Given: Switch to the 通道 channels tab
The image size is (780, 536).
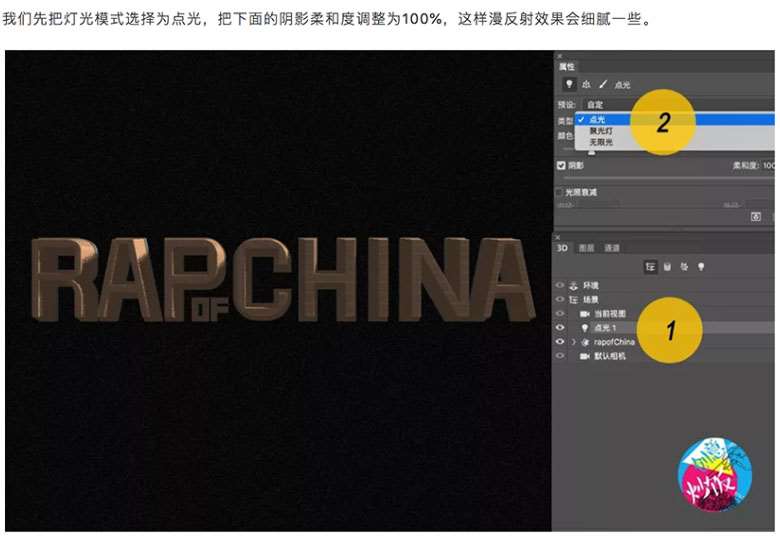Looking at the screenshot, I should pos(612,248).
